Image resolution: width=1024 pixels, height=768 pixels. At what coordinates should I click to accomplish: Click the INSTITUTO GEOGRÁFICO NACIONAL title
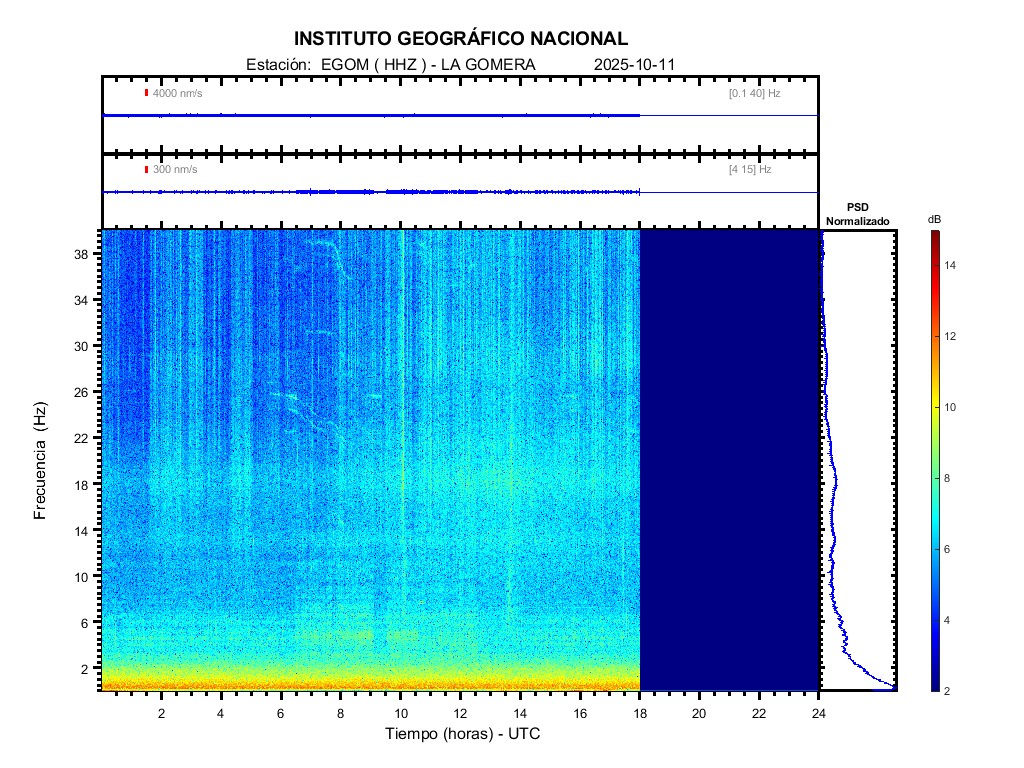click(461, 39)
